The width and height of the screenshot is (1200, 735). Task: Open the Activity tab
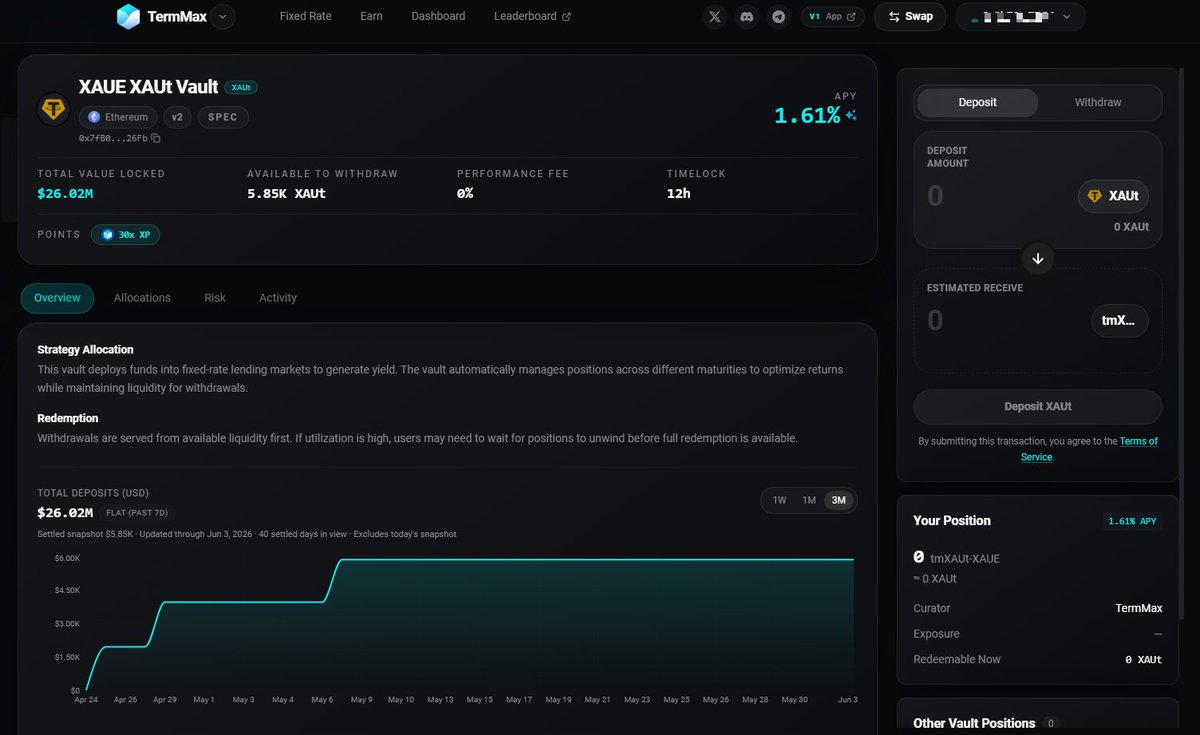point(278,298)
